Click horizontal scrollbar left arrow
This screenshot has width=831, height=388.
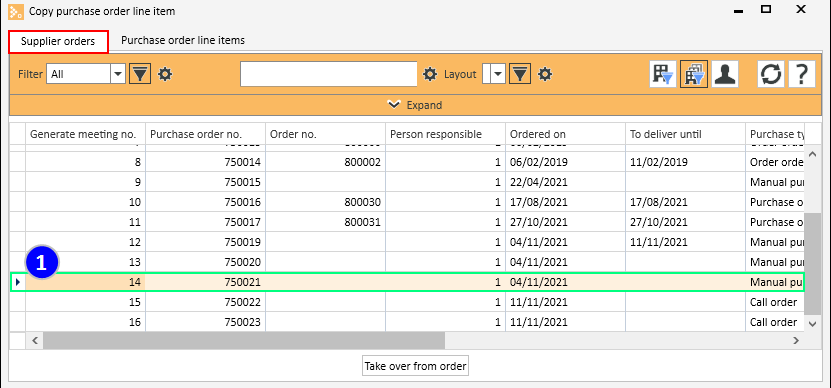(34, 340)
